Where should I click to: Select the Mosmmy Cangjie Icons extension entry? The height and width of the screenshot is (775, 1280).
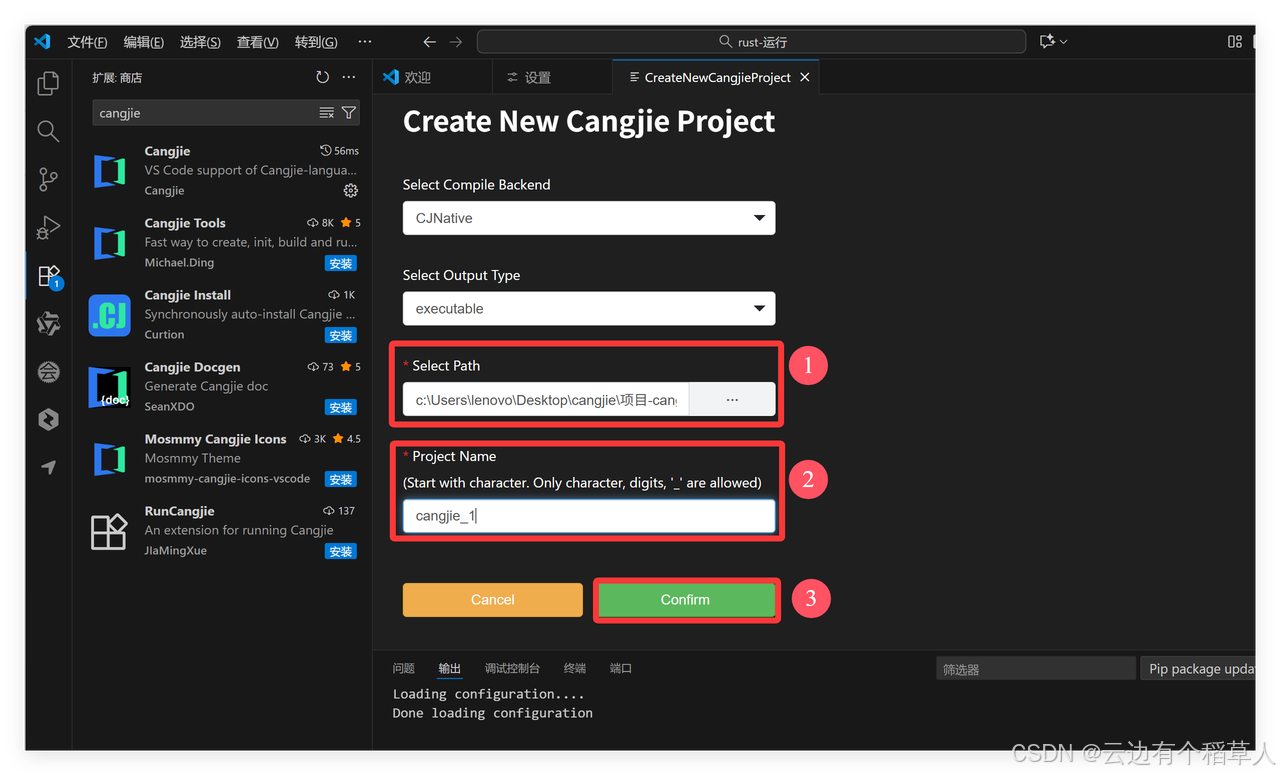pyautogui.click(x=223, y=459)
